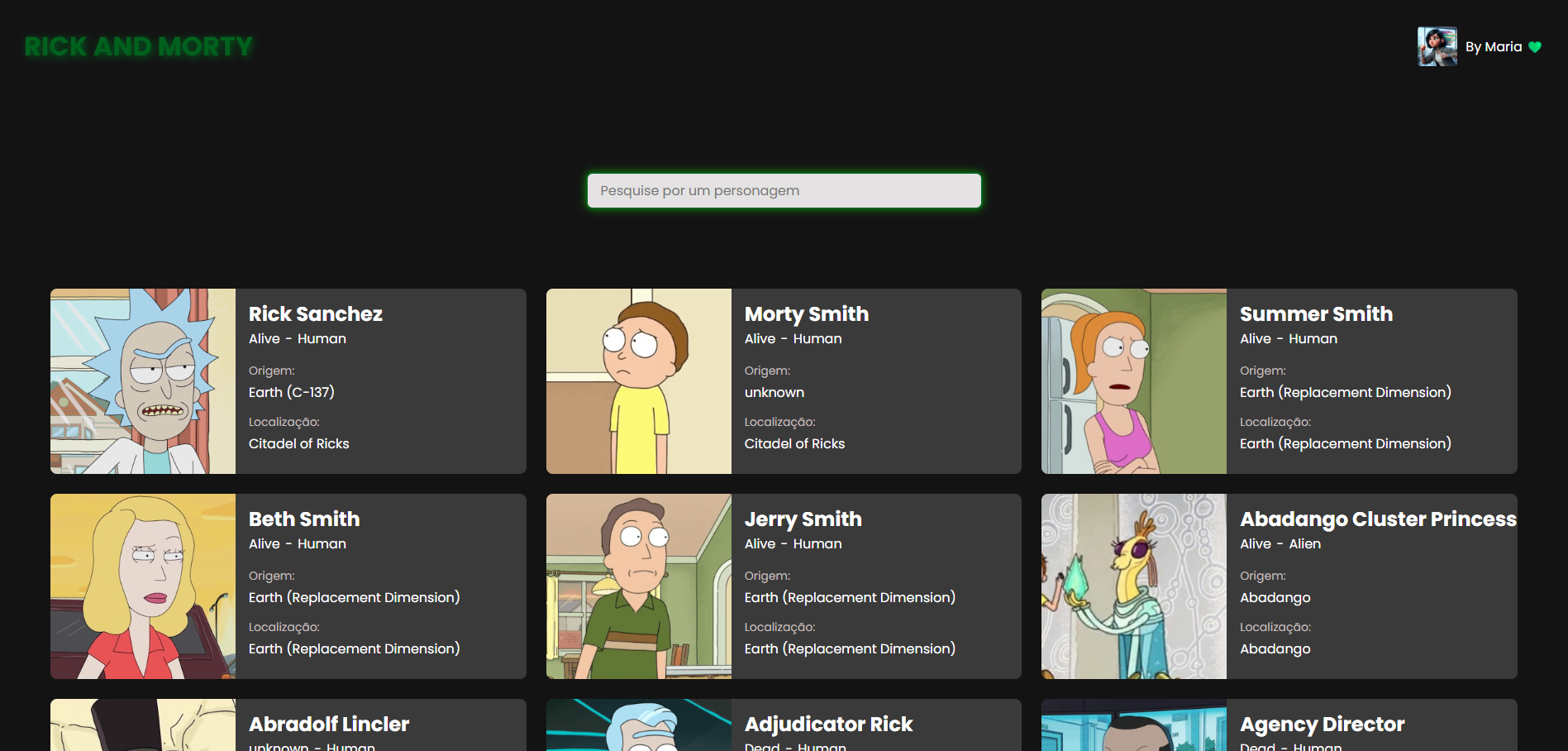This screenshot has width=1568, height=751.
Task: Click the 'By Maria' credit text
Action: coord(1494,47)
